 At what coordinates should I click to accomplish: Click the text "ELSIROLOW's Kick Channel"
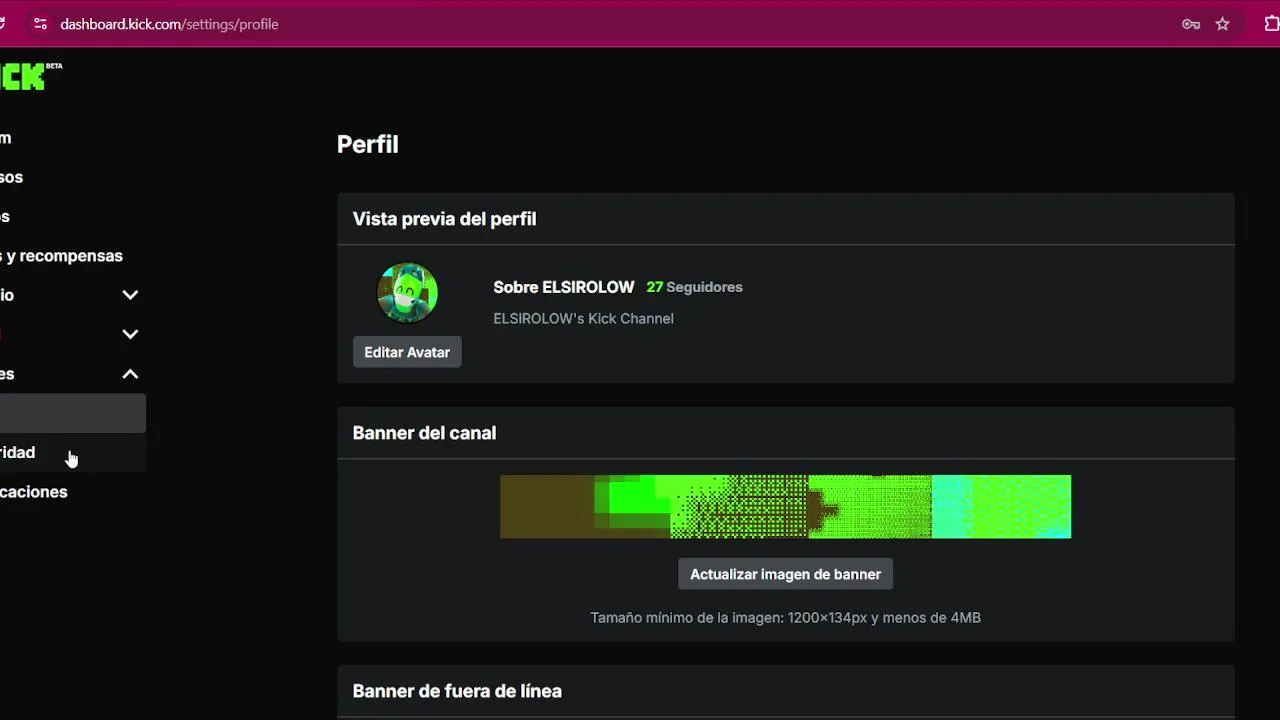(583, 318)
